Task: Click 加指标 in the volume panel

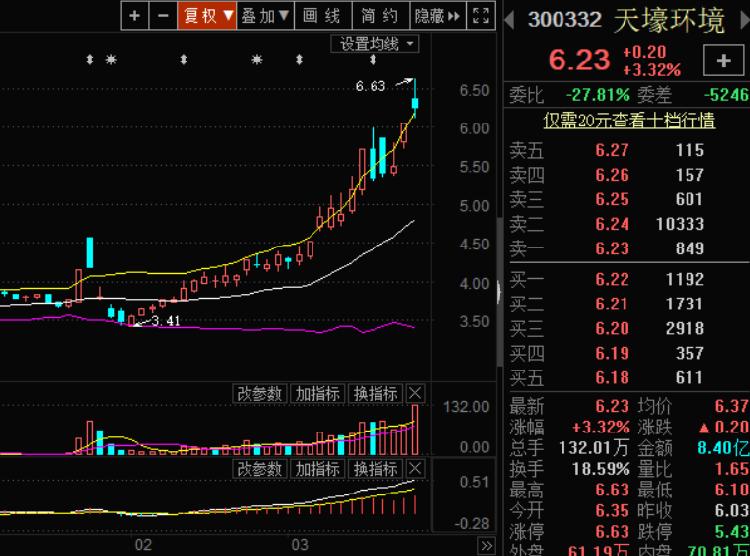Action: (x=318, y=393)
